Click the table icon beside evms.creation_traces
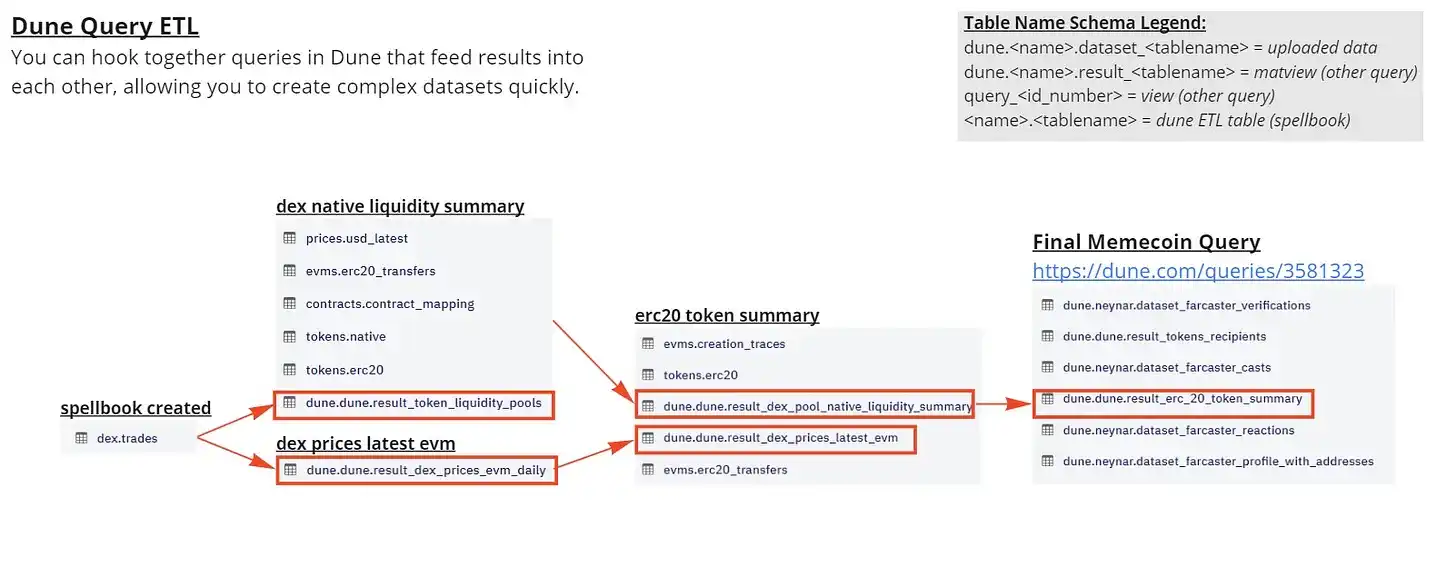The image size is (1456, 567). click(647, 344)
